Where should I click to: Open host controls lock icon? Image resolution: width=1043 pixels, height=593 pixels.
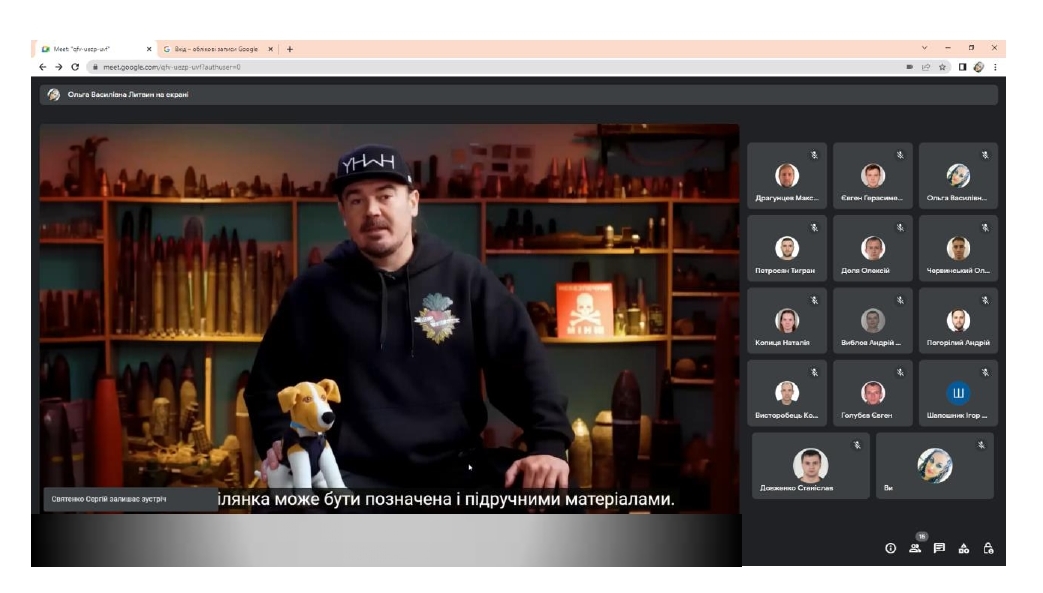coord(988,548)
